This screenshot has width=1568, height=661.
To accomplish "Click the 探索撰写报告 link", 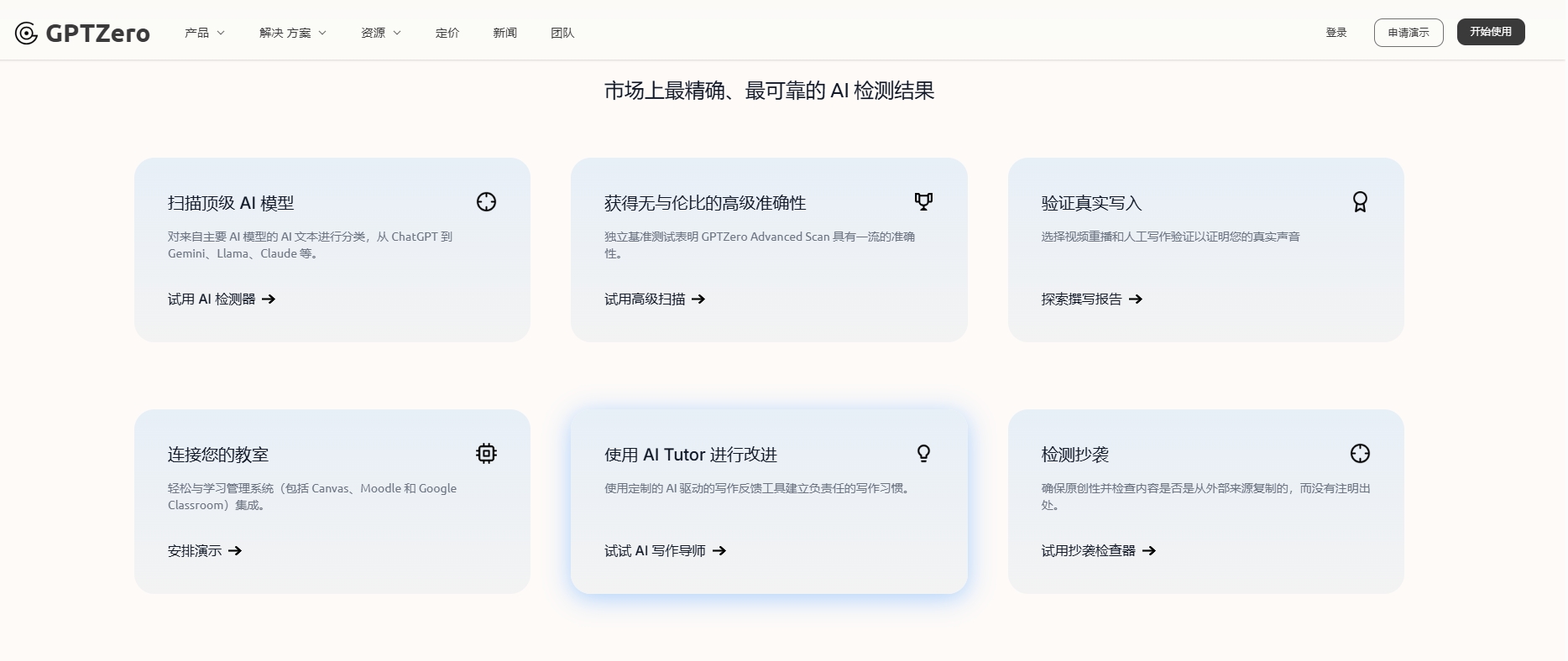I will click(1092, 299).
